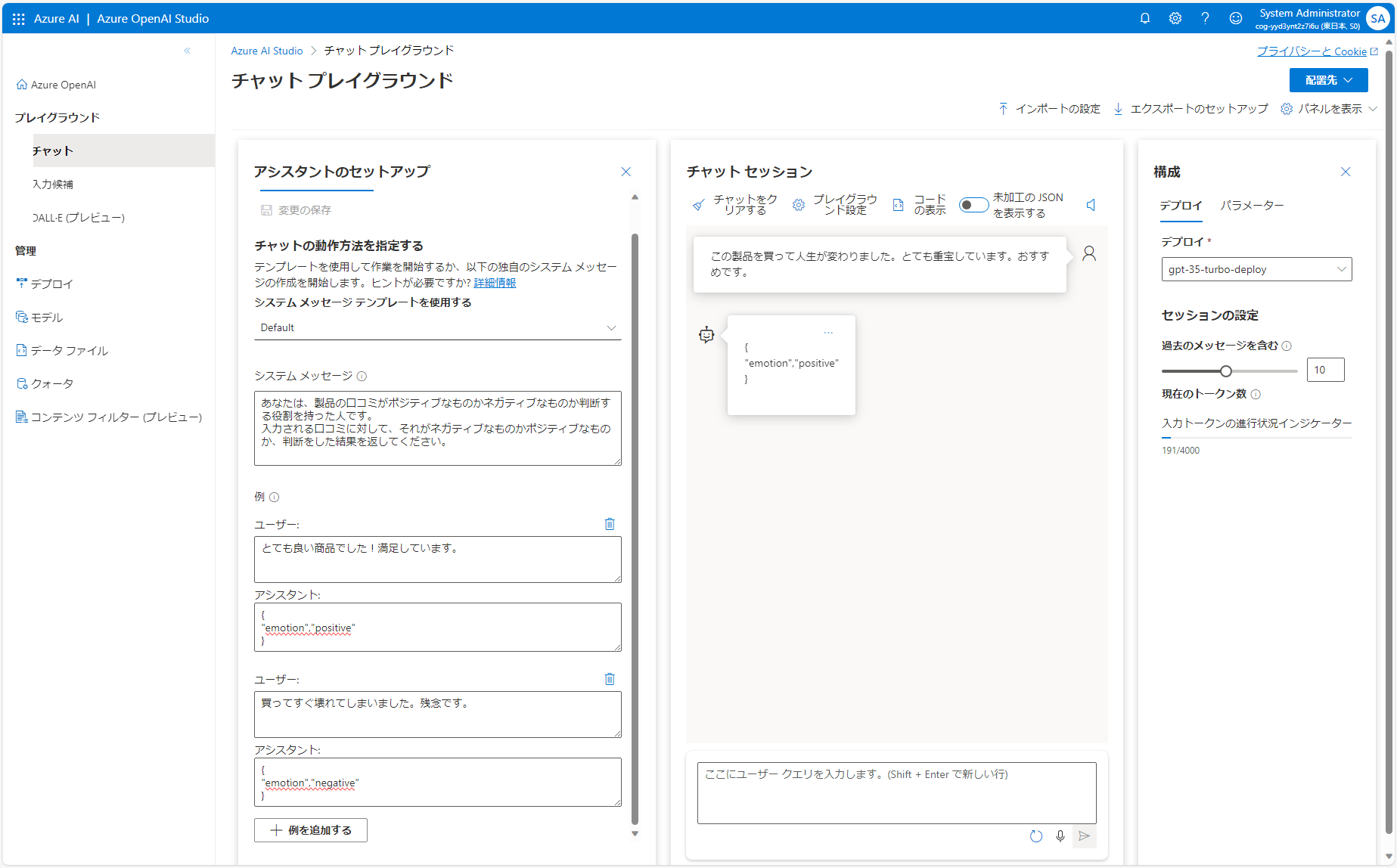Click the negative emotion assistant example field
The image size is (1397, 868).
point(438,782)
